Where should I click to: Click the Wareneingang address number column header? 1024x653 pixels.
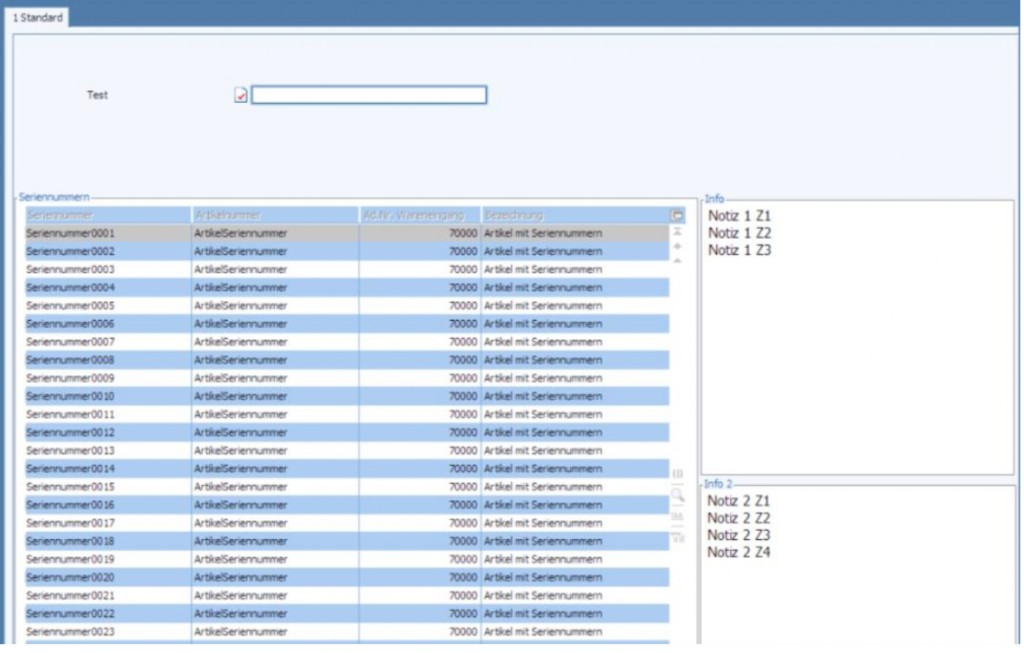tap(420, 215)
